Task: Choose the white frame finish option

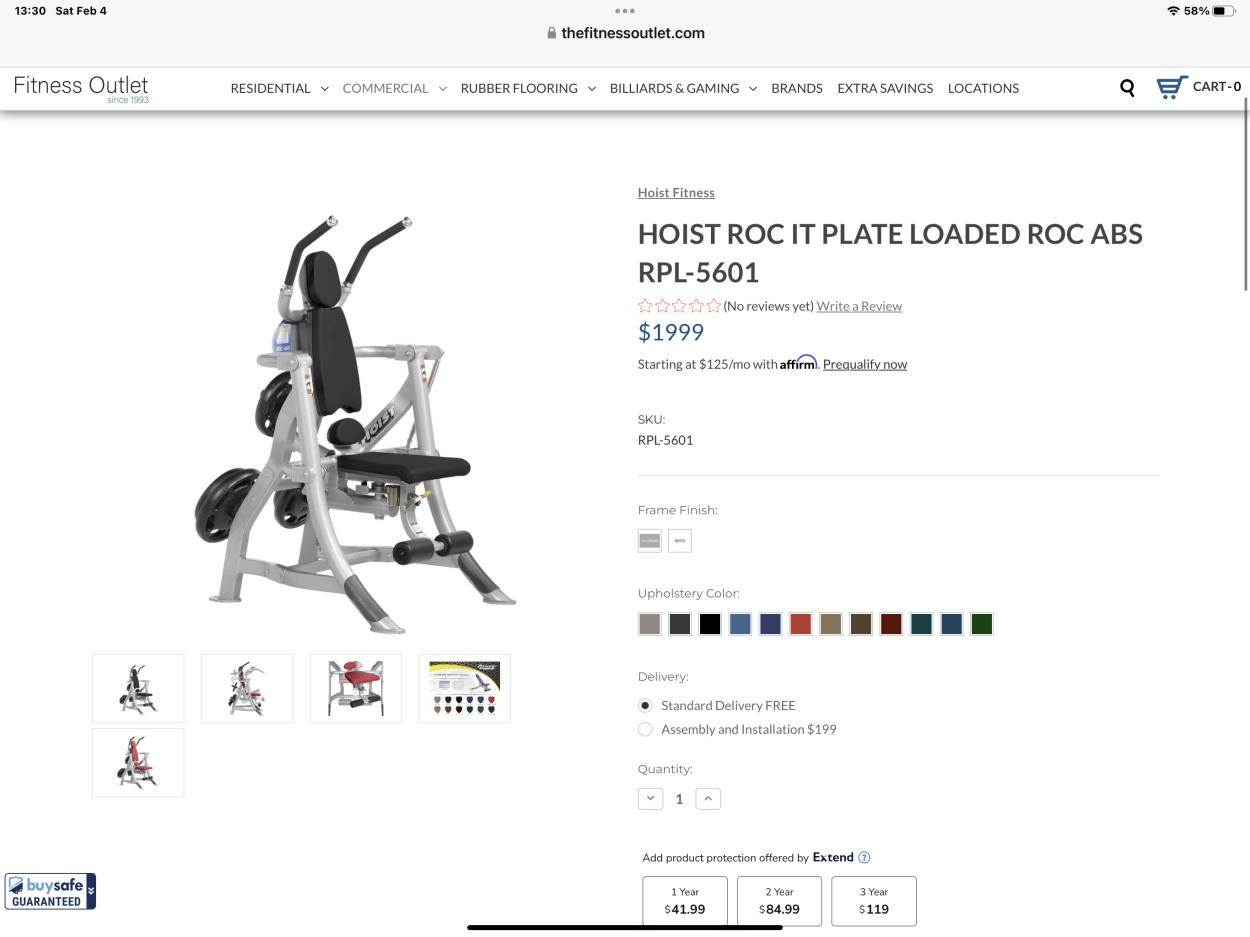Action: coord(680,541)
